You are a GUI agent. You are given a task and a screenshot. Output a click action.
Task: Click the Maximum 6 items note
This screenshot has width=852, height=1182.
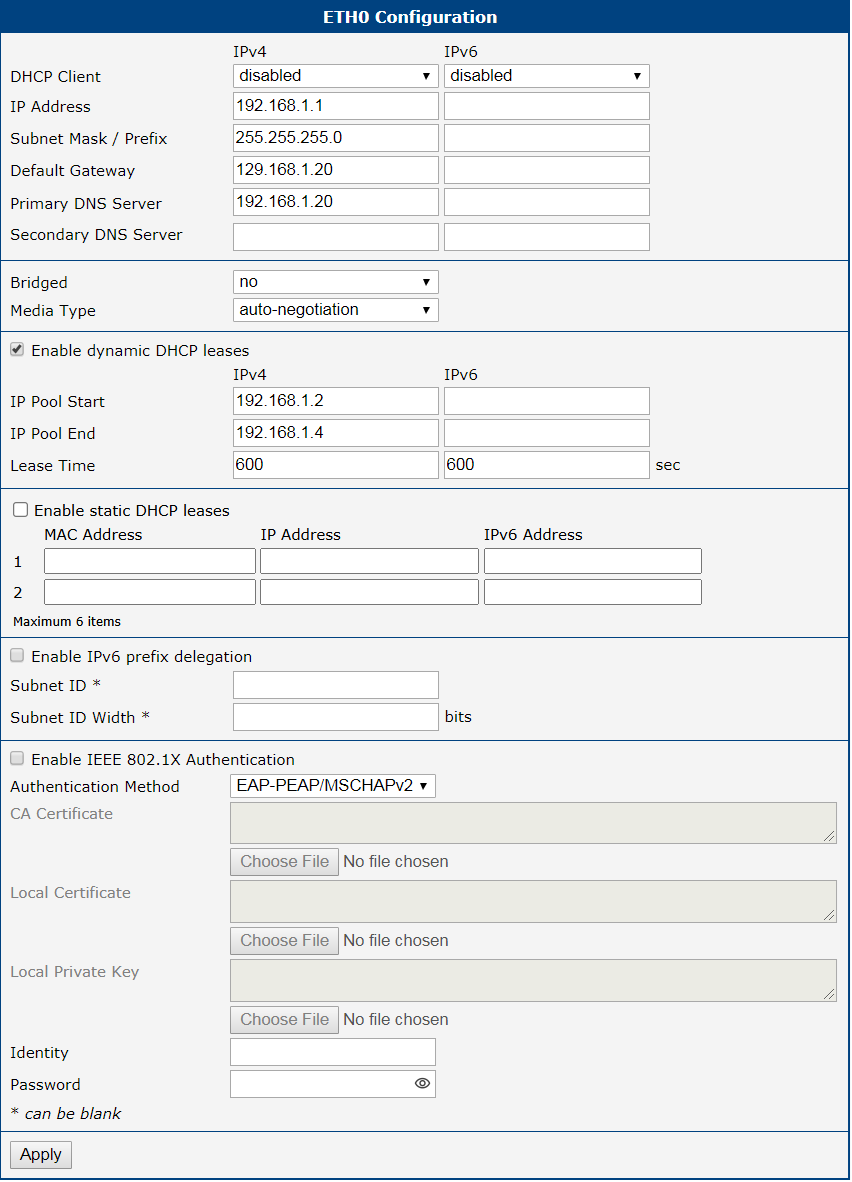coord(67,621)
